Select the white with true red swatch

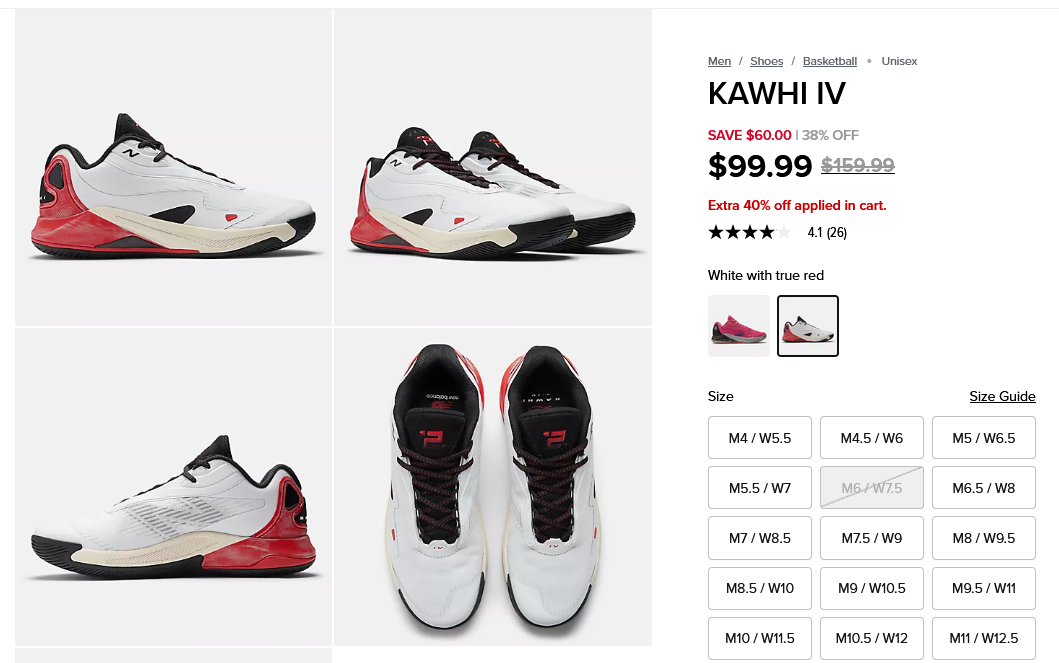click(808, 326)
